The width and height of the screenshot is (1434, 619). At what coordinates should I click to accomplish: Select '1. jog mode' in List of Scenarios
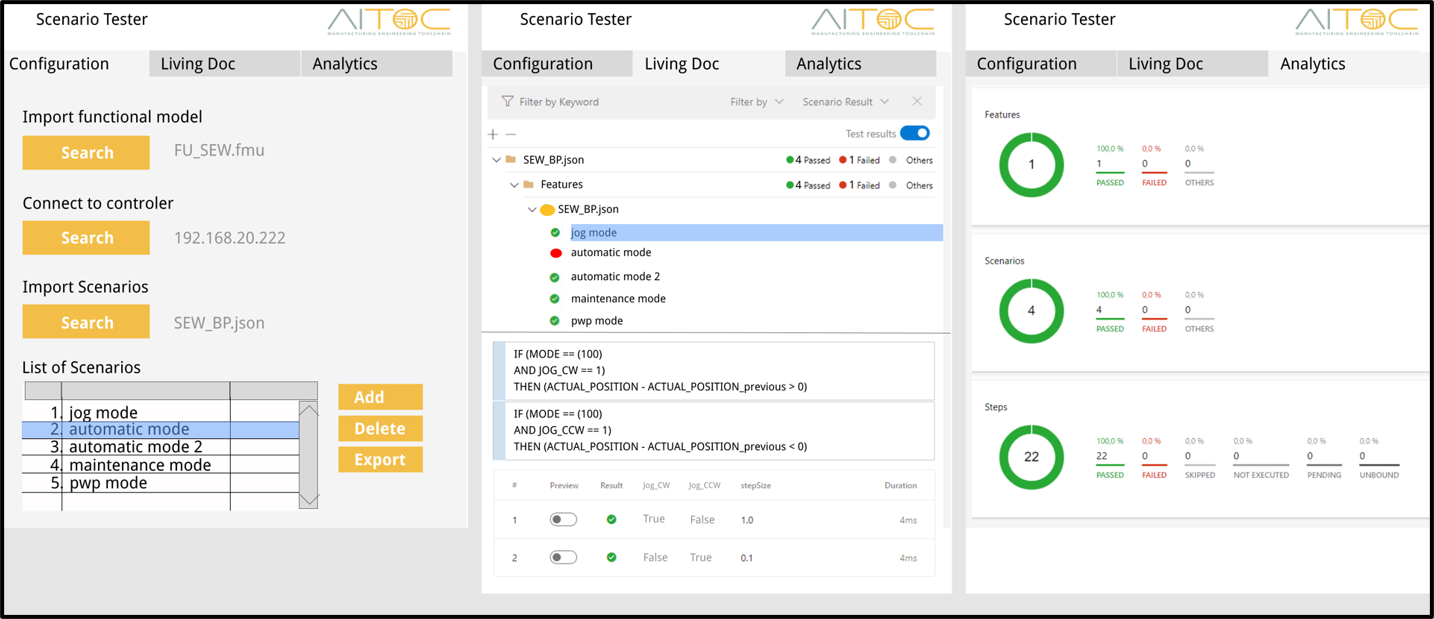point(160,412)
